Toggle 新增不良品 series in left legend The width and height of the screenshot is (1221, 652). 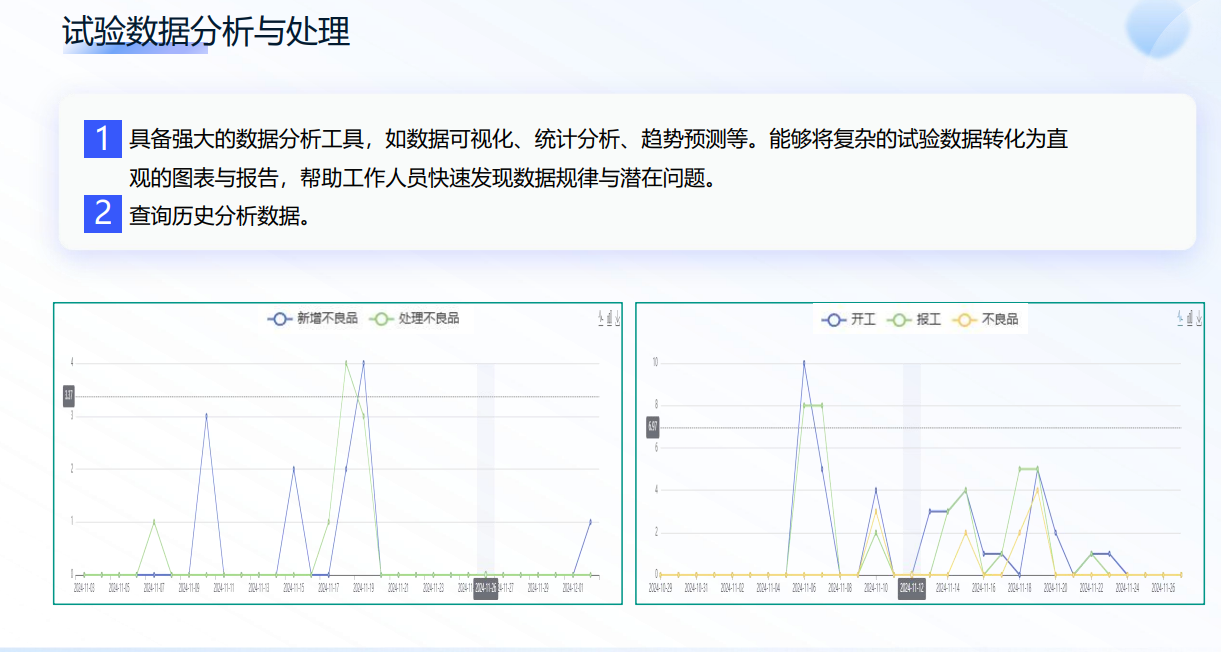(312, 318)
